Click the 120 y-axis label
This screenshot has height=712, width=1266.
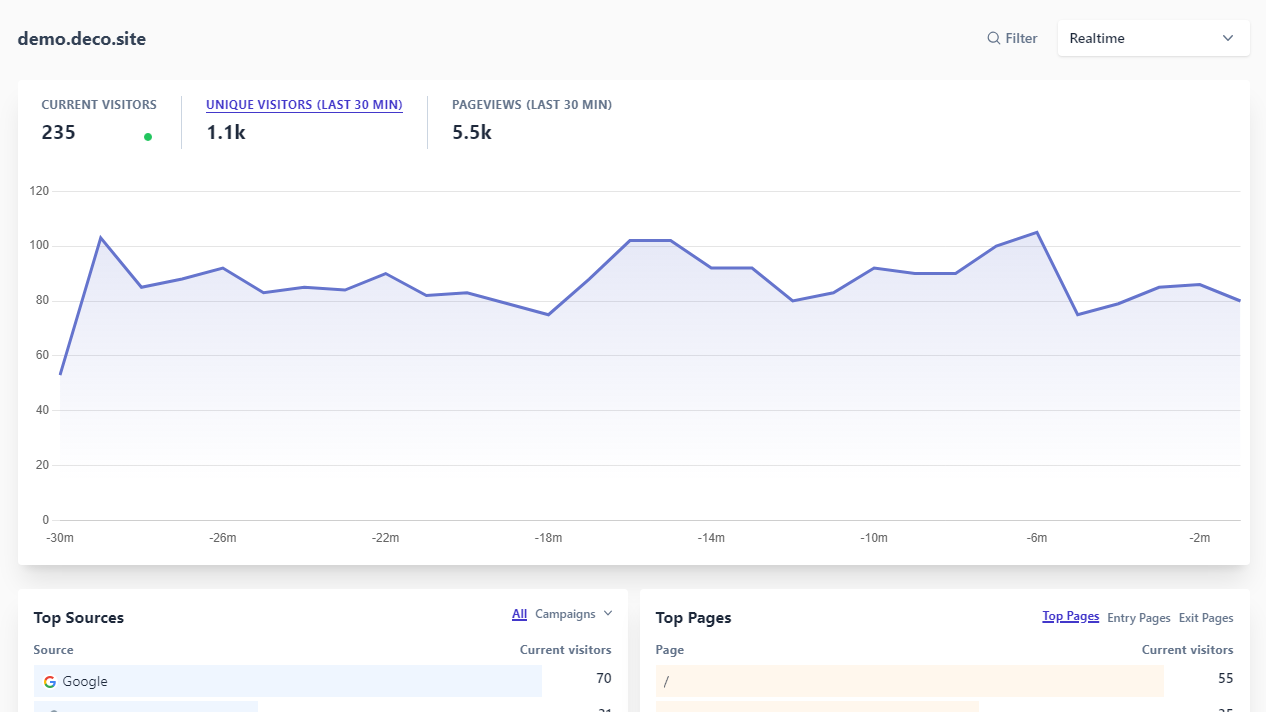coord(39,191)
